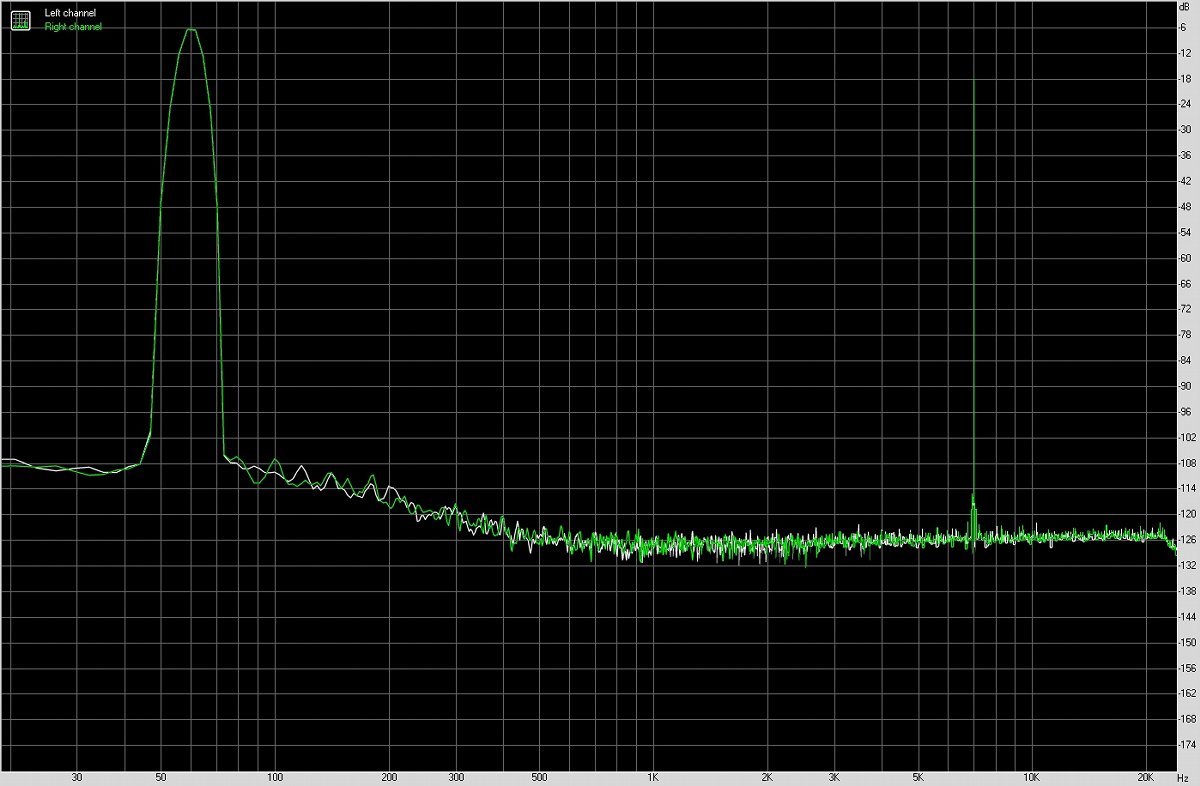Click the "-30" dB scale value
This screenshot has height=786, width=1200.
1185,130
